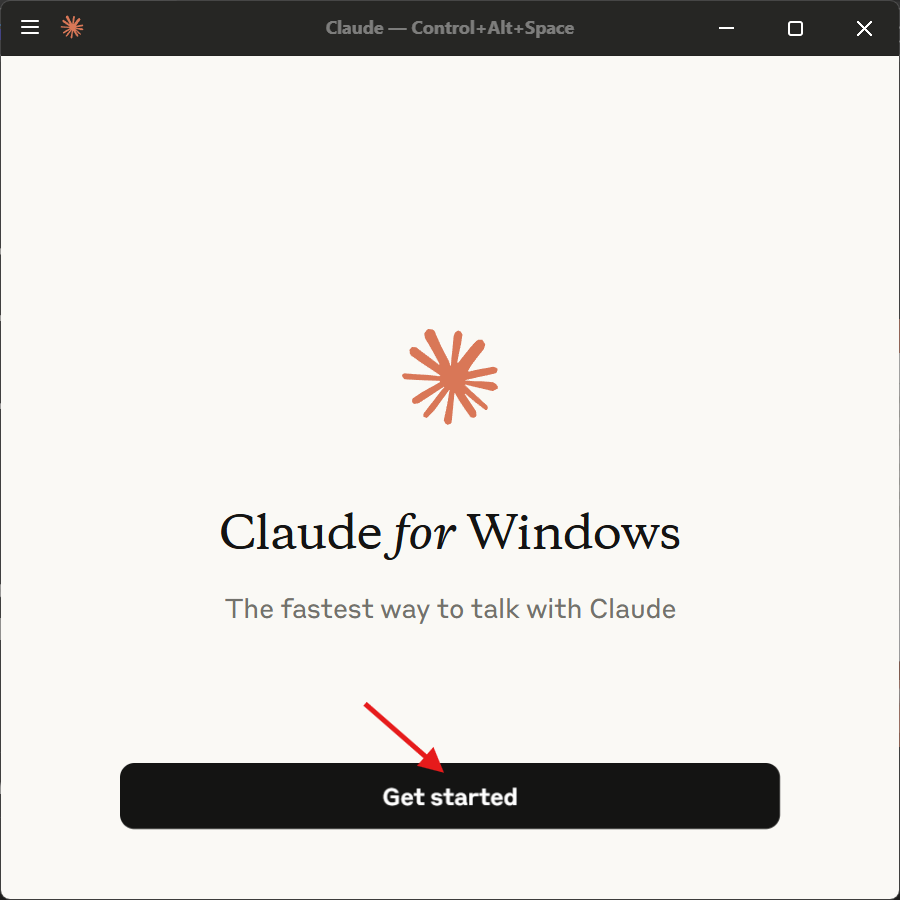900x900 pixels.
Task: Click the red arrow annotation's arrowhead
Action: [432, 761]
